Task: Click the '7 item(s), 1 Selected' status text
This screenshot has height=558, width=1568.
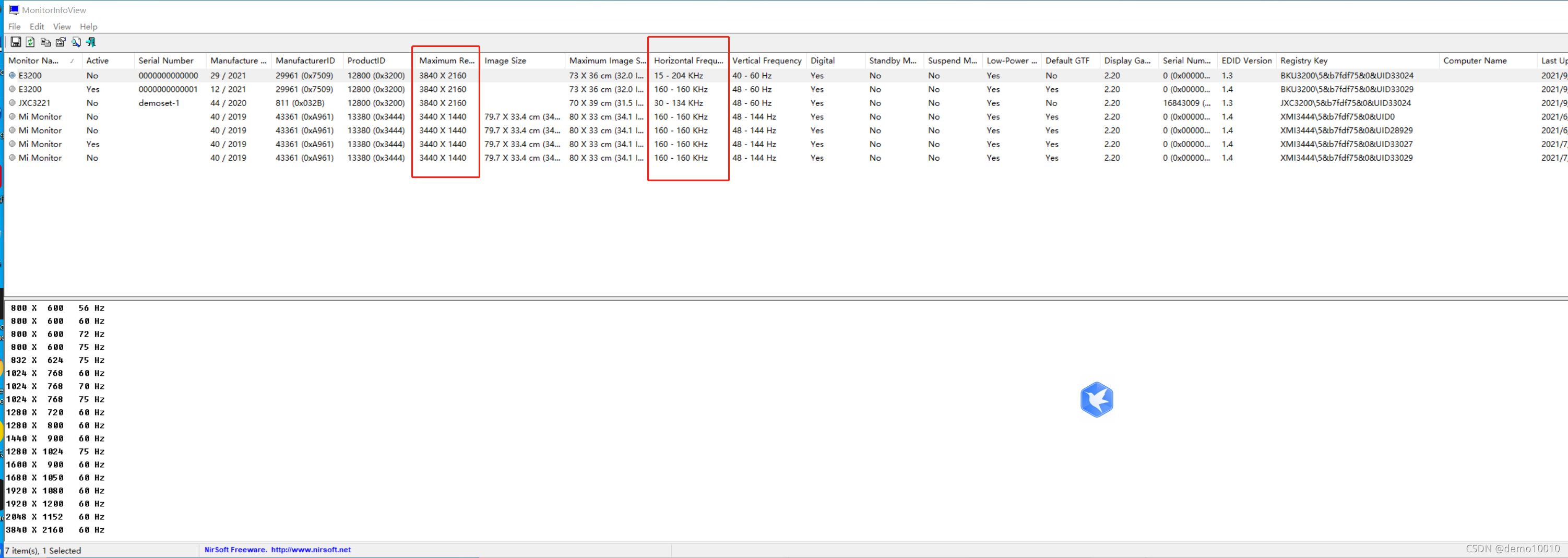Action: [43, 550]
